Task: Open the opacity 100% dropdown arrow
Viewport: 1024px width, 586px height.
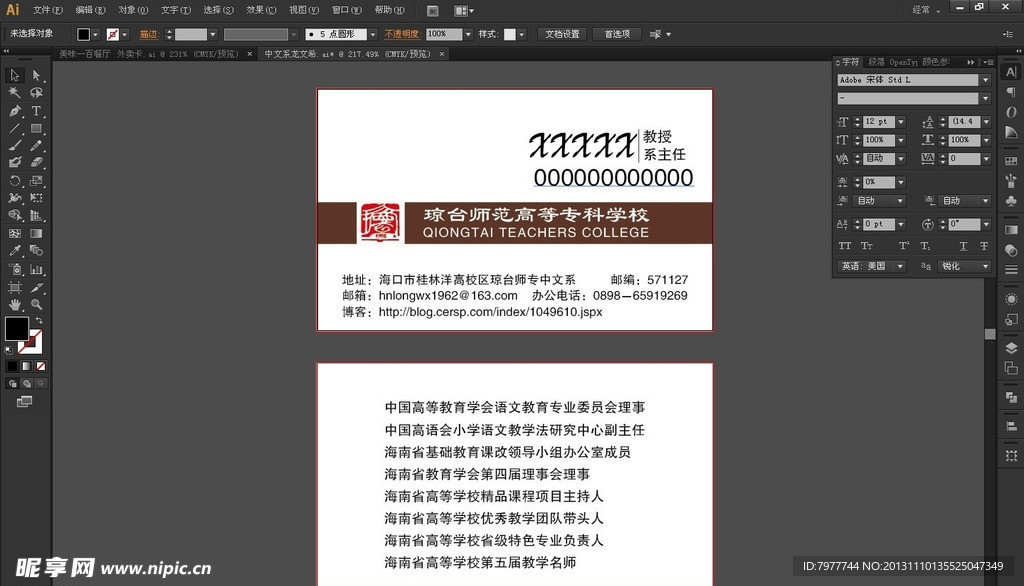Action: point(468,34)
